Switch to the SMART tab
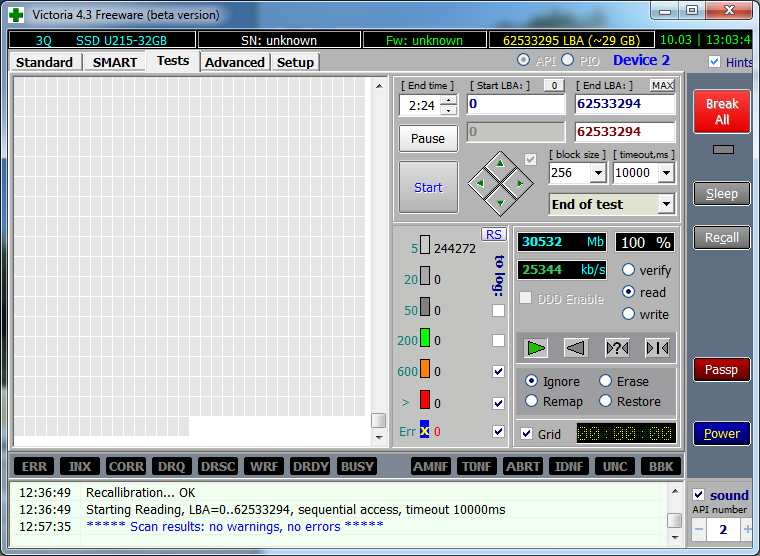Image resolution: width=760 pixels, height=556 pixels. [115, 63]
